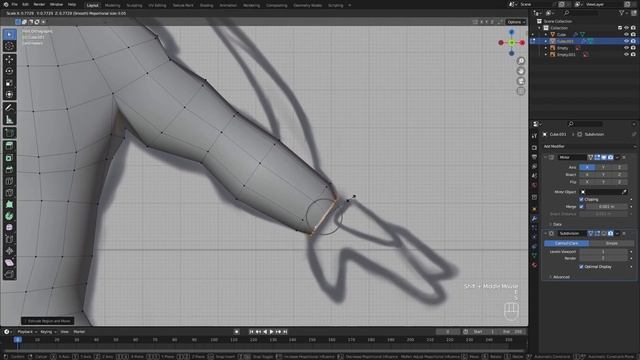Open the File menu

point(15,4)
